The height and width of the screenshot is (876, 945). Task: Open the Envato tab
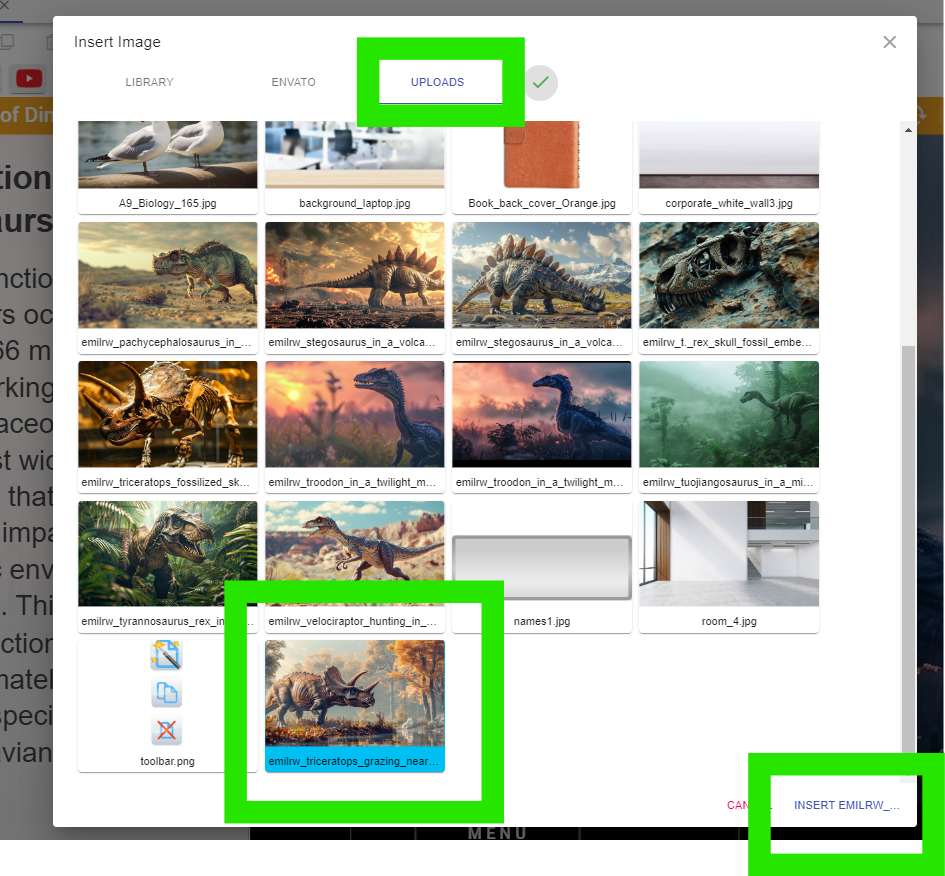[x=293, y=82]
